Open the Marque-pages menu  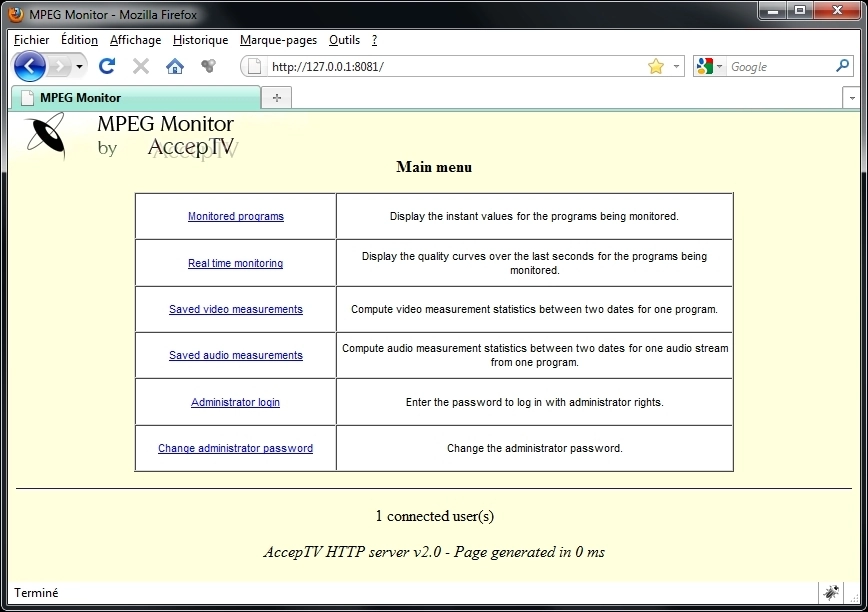278,40
